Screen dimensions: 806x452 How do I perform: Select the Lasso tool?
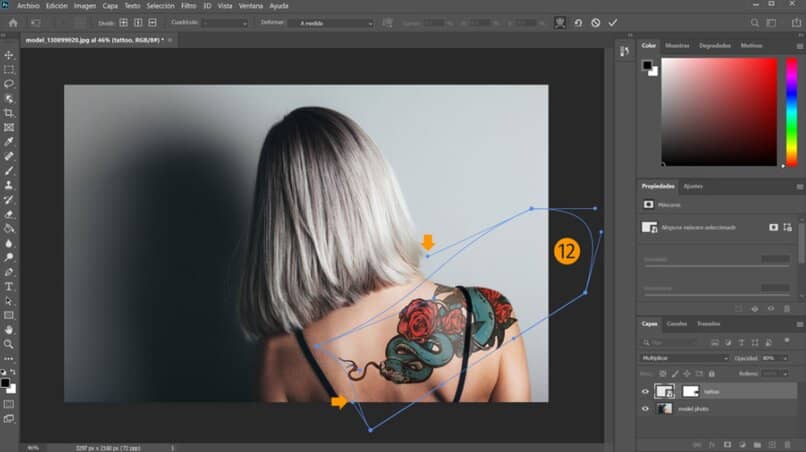click(9, 84)
